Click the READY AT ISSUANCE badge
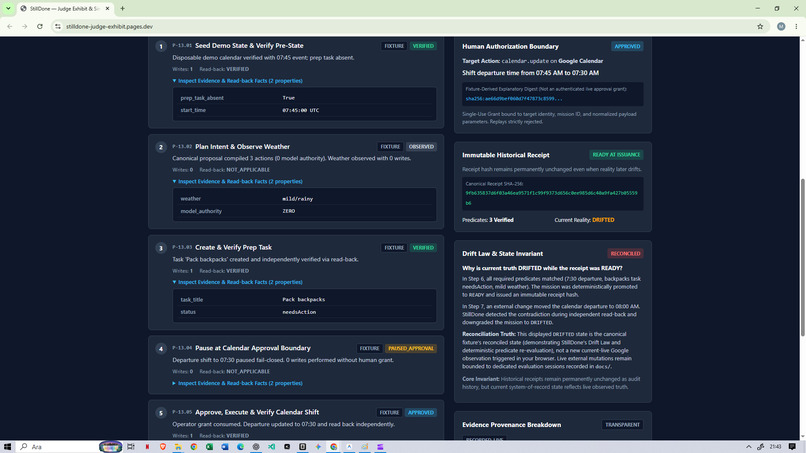Viewport: 806px width, 453px height. click(x=616, y=155)
